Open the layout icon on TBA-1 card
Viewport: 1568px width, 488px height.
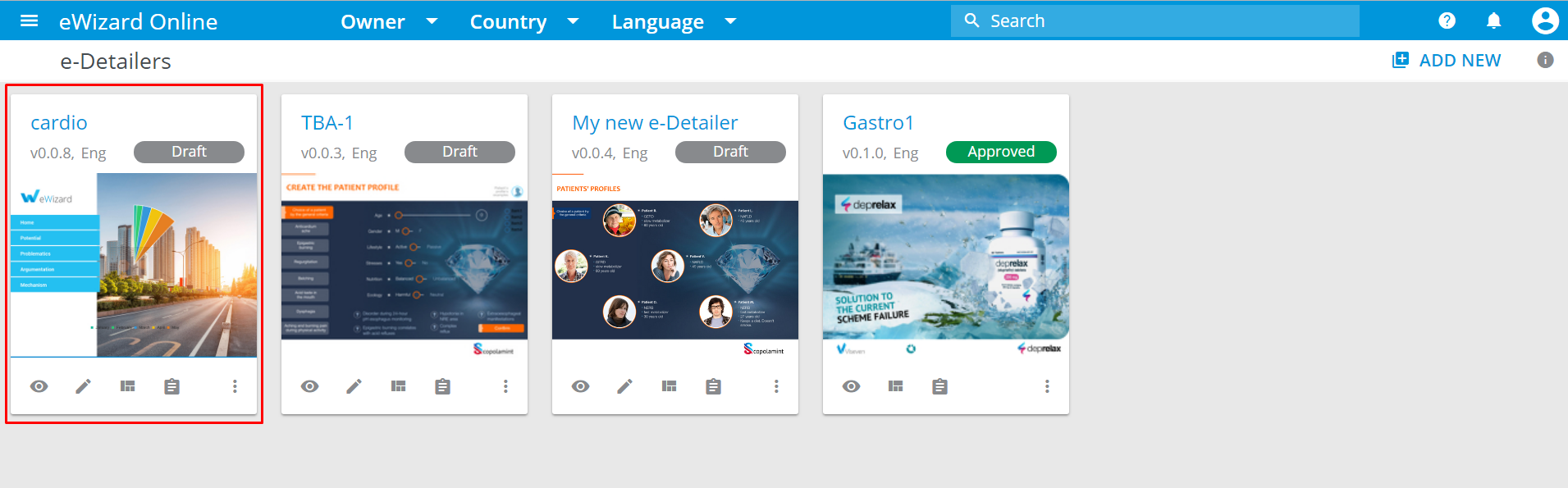[398, 386]
